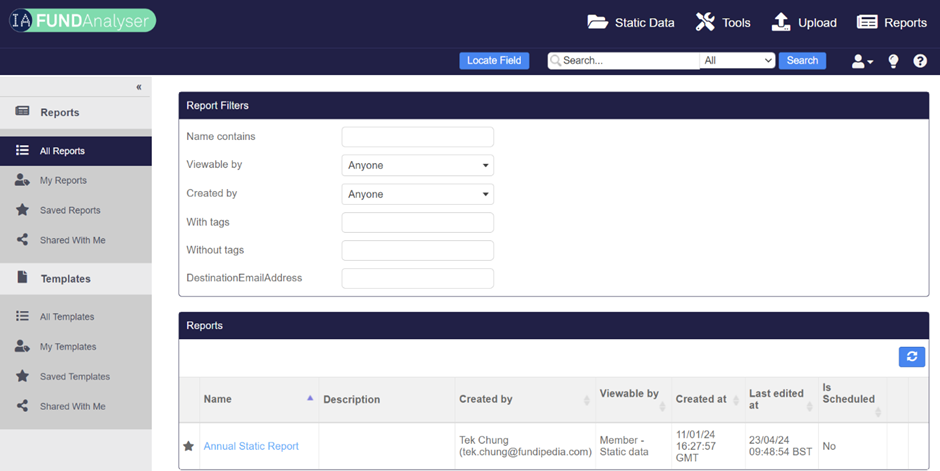Click the Locate Field button
Screen dimensions: 940x471
494,61
